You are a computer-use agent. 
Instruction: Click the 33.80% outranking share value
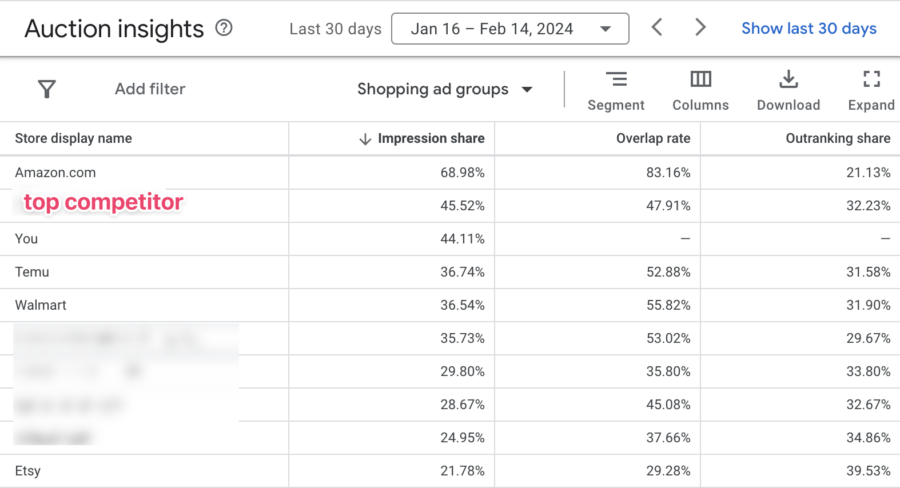point(868,371)
